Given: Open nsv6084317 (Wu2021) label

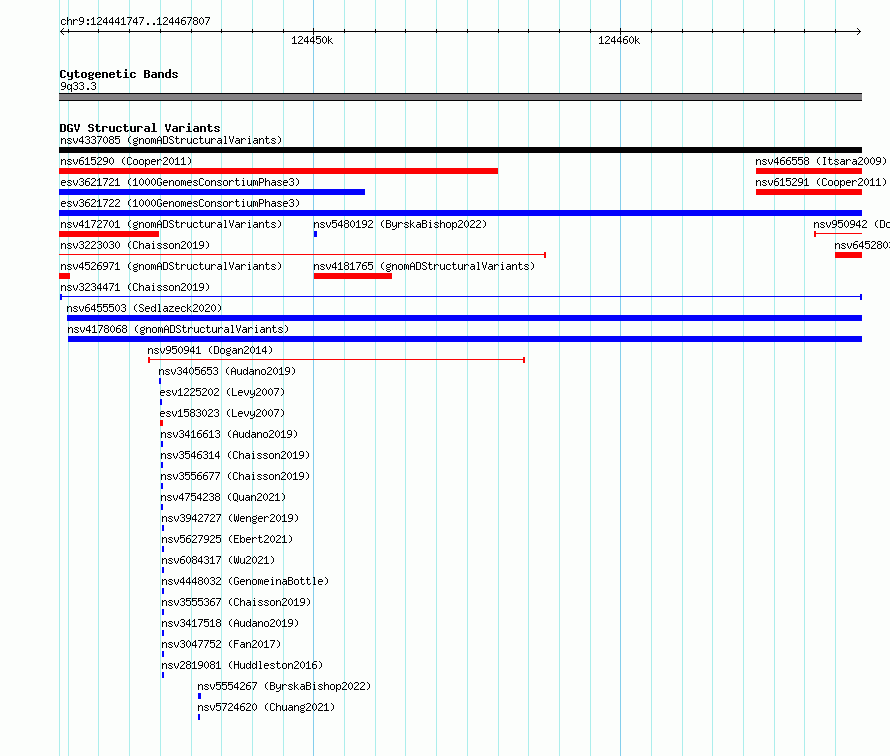Looking at the screenshot, I should coord(218,560).
